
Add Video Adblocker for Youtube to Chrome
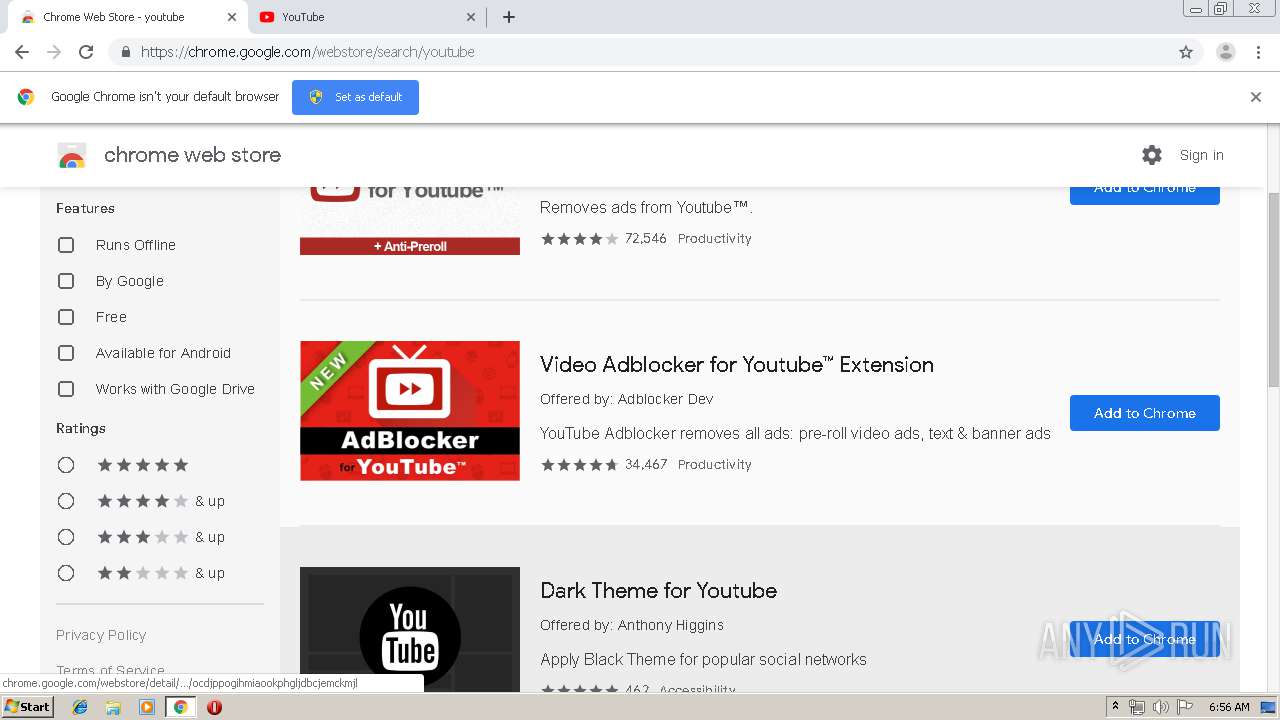tap(1145, 413)
